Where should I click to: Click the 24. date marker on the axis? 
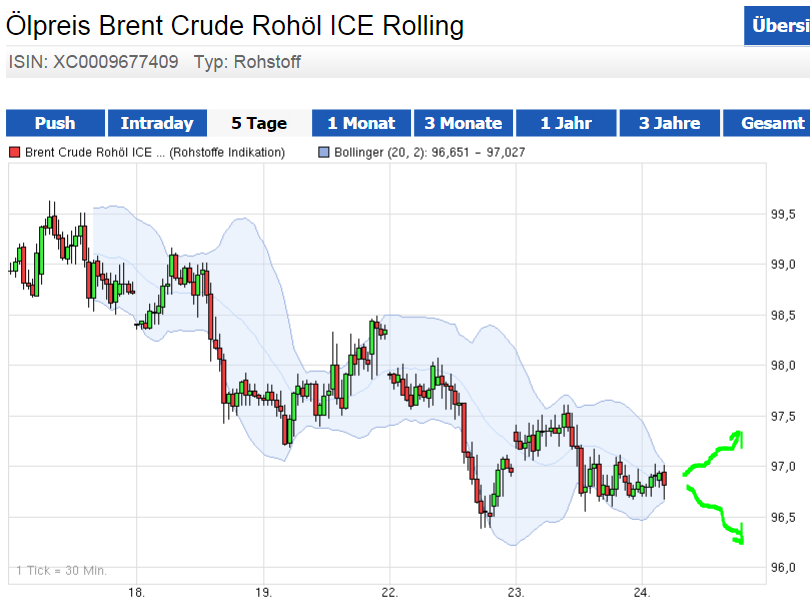coord(643,592)
